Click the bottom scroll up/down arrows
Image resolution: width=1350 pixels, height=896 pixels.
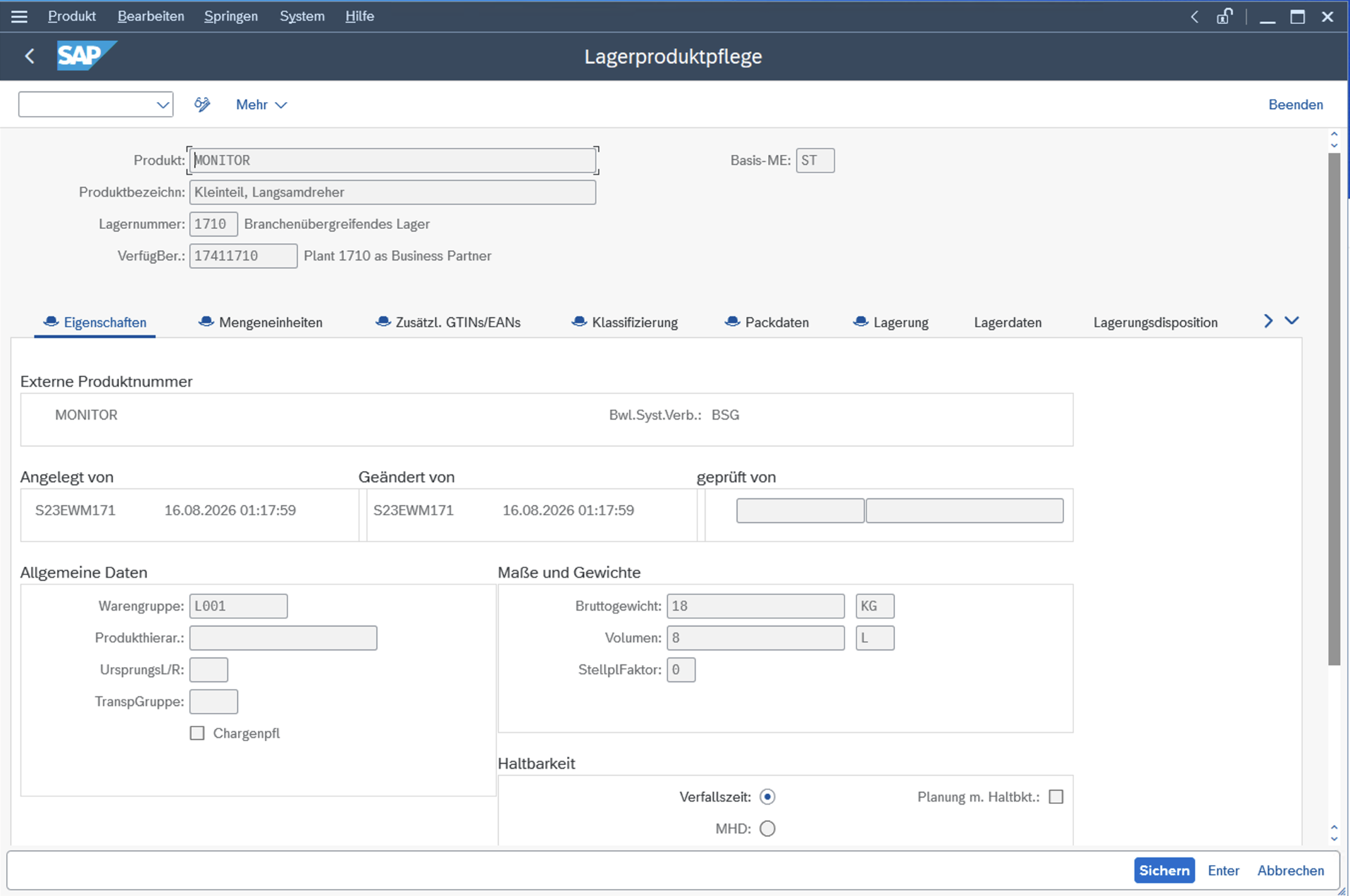coord(1334,833)
